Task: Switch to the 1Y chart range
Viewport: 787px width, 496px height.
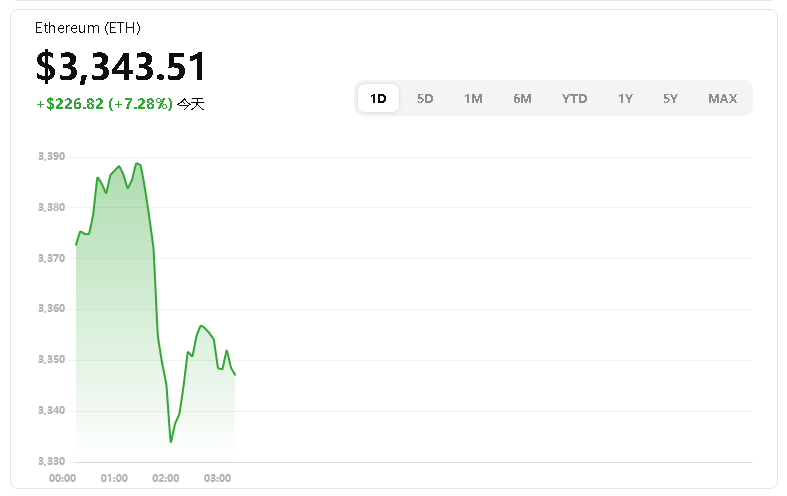Action: pyautogui.click(x=625, y=98)
